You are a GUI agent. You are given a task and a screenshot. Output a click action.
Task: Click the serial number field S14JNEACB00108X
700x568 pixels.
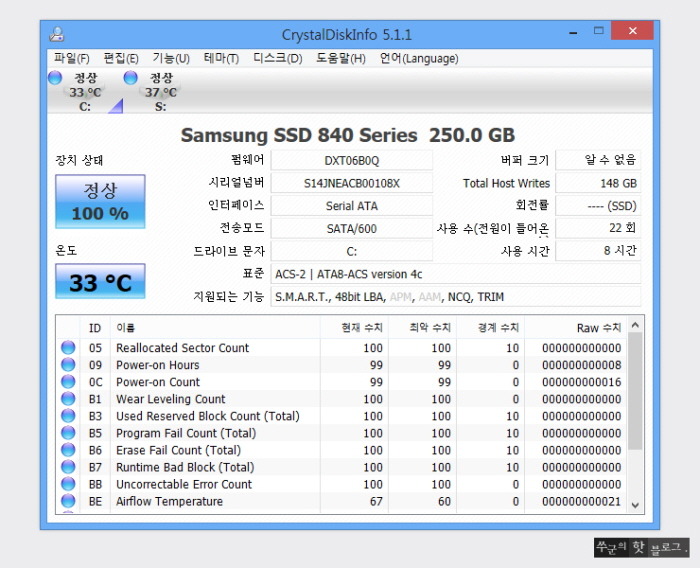352,183
